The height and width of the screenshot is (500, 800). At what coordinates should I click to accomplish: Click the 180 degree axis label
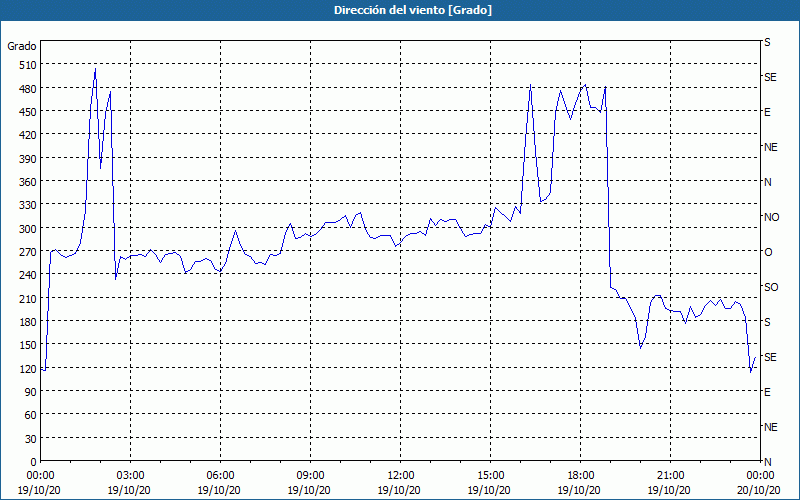[x=28, y=321]
